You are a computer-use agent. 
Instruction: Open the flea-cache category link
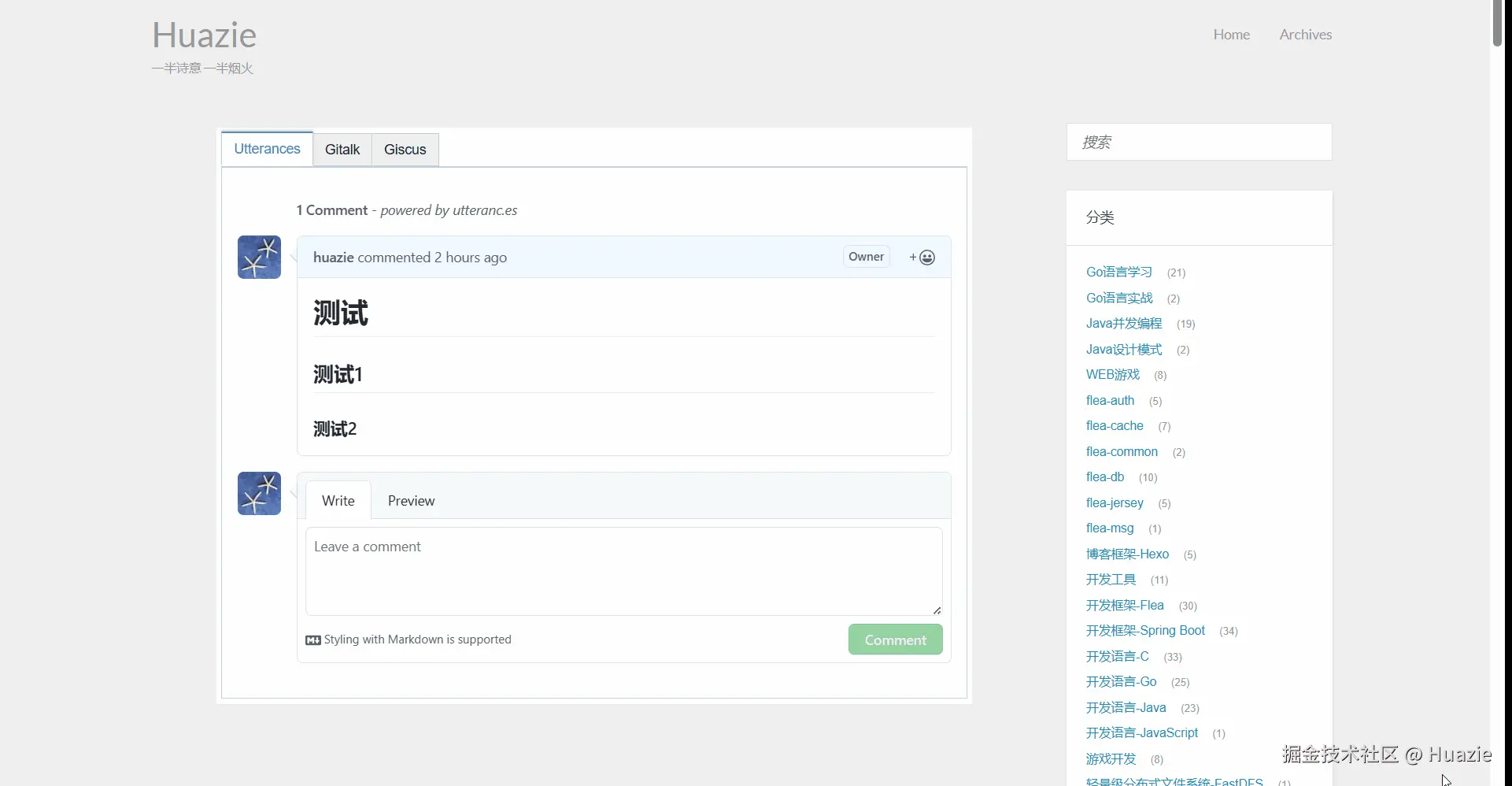(1115, 426)
